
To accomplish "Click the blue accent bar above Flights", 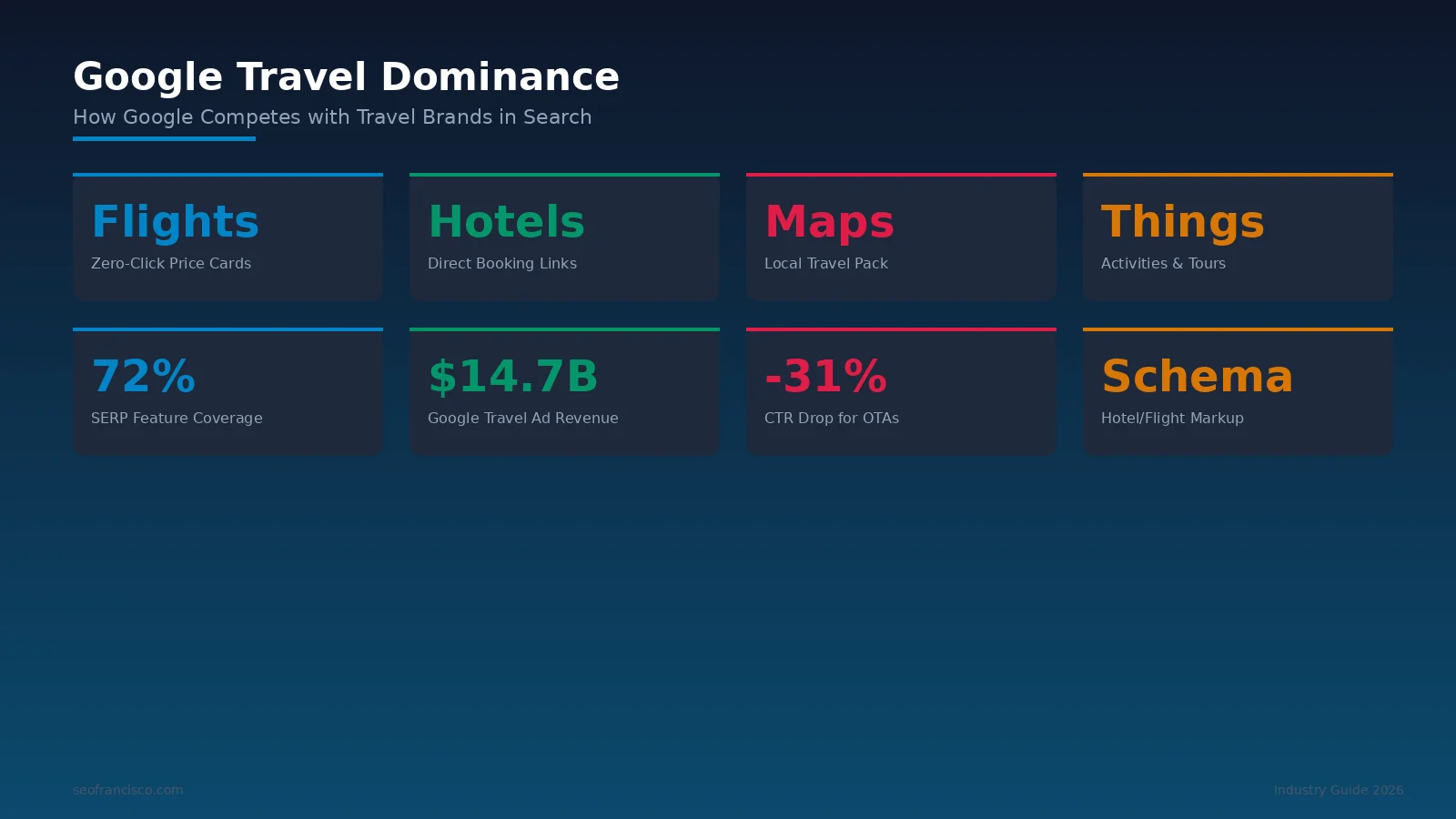I will point(227,174).
